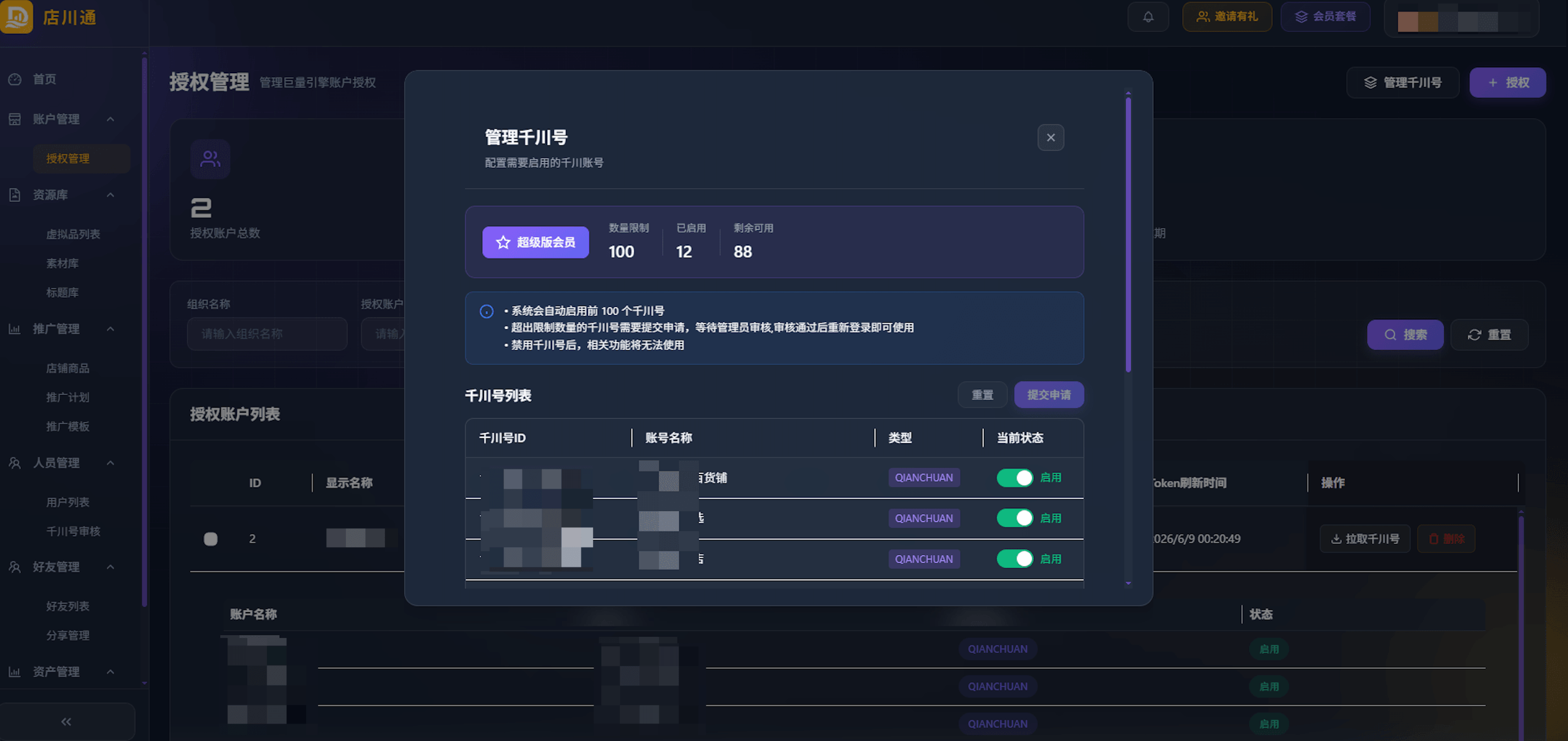Image resolution: width=1568 pixels, height=741 pixels.
Task: Open 分享管理 menu item
Action: click(68, 636)
